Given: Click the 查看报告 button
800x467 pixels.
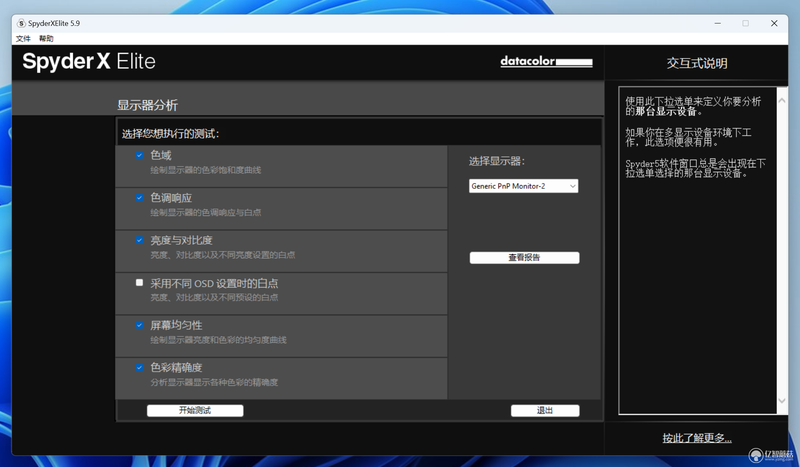Looking at the screenshot, I should 524,258.
